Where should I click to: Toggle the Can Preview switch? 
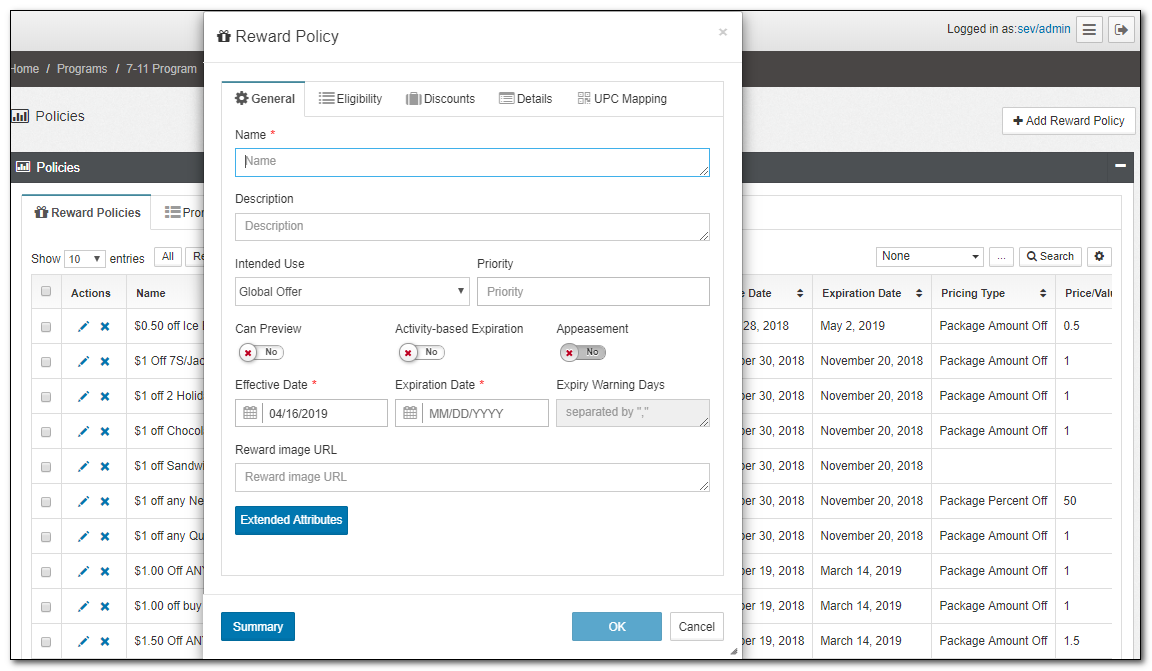[261, 353]
